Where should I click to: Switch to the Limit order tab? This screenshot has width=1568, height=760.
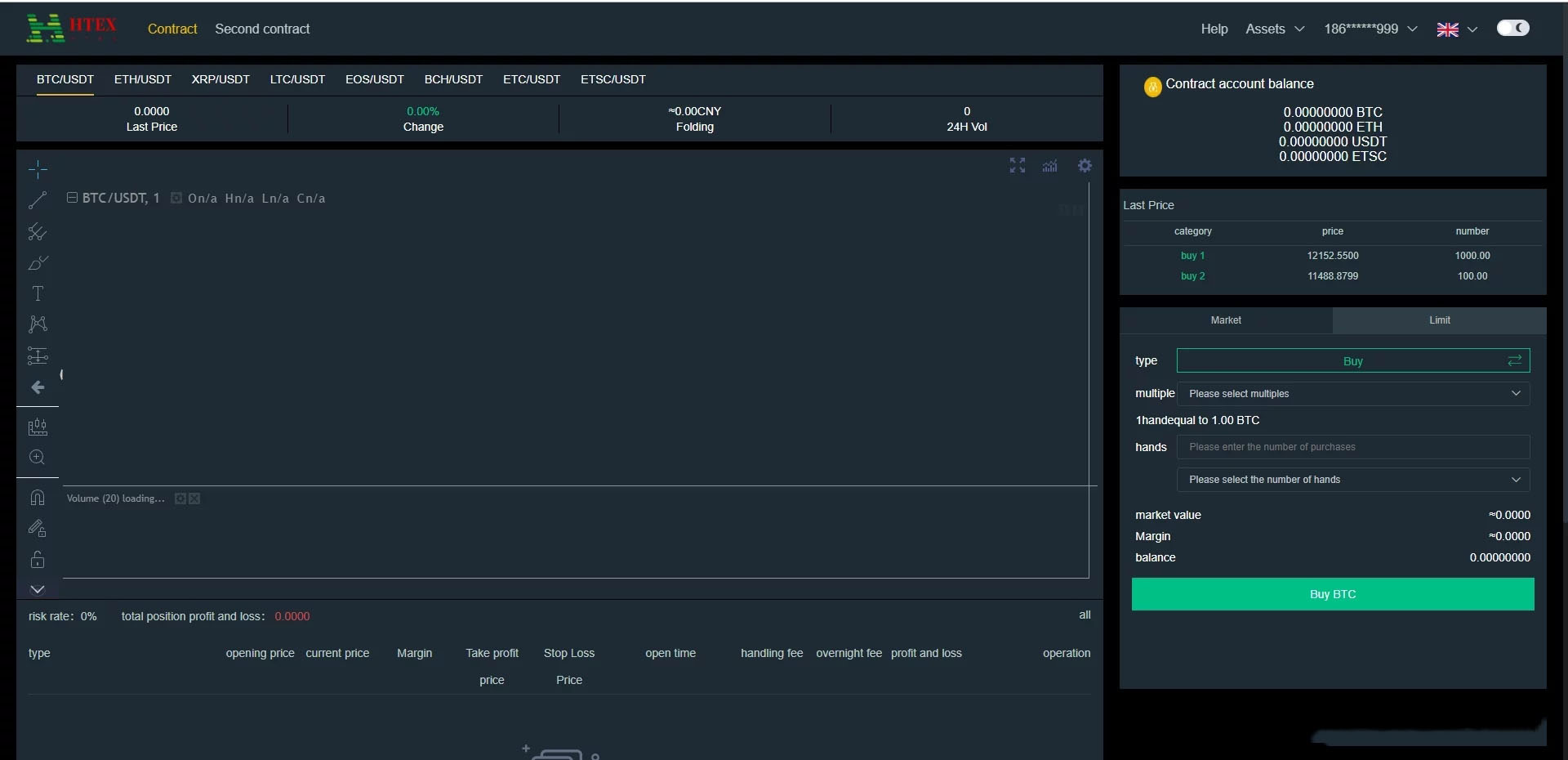1439,320
